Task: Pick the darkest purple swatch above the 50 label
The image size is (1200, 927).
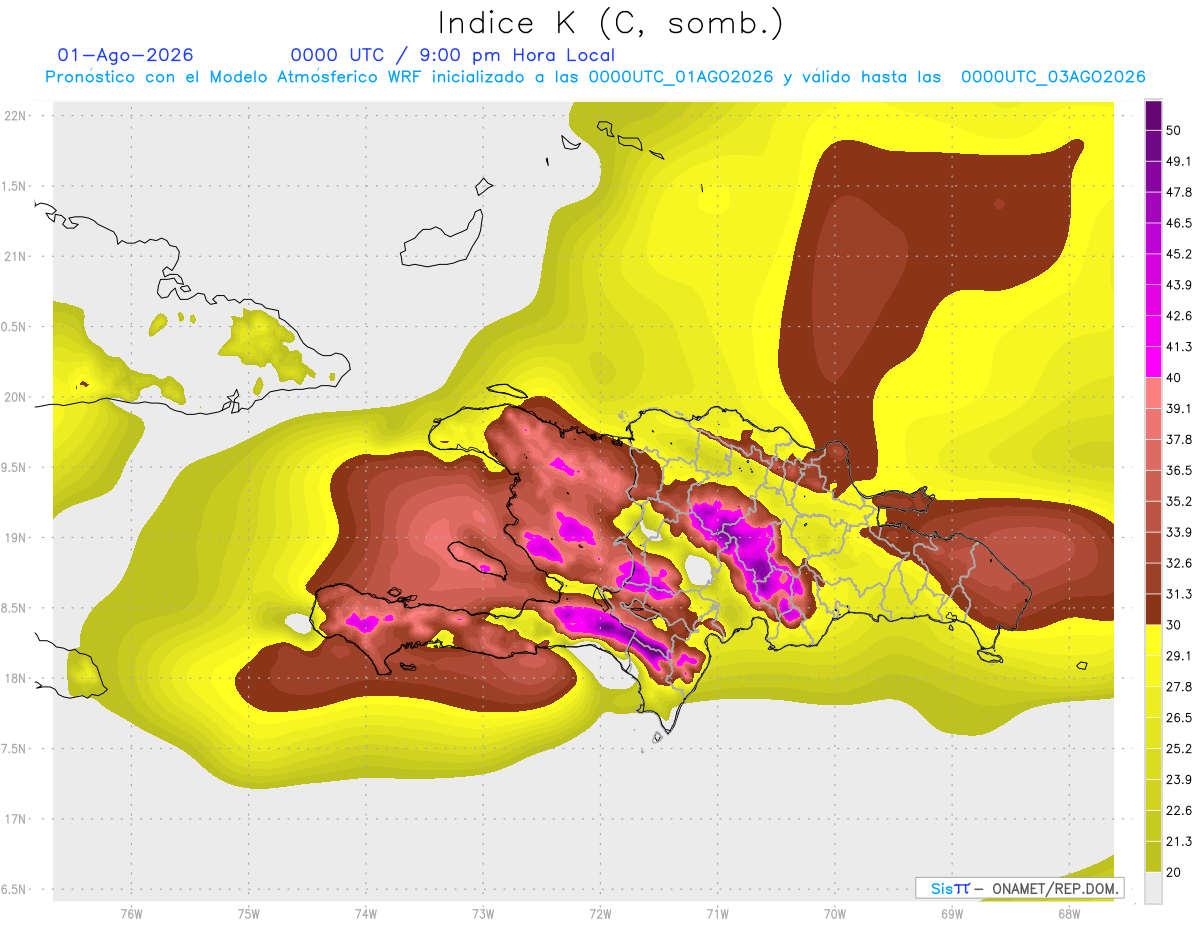Action: [x=1153, y=116]
